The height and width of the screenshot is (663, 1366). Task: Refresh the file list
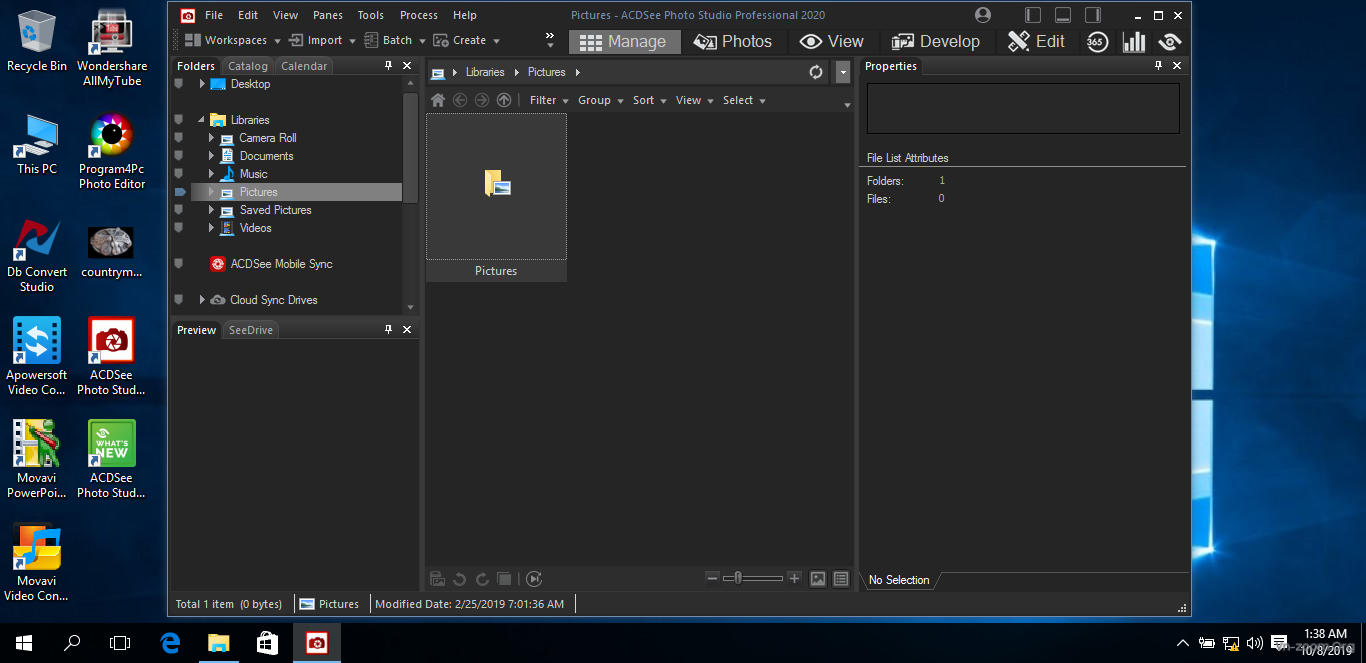816,72
